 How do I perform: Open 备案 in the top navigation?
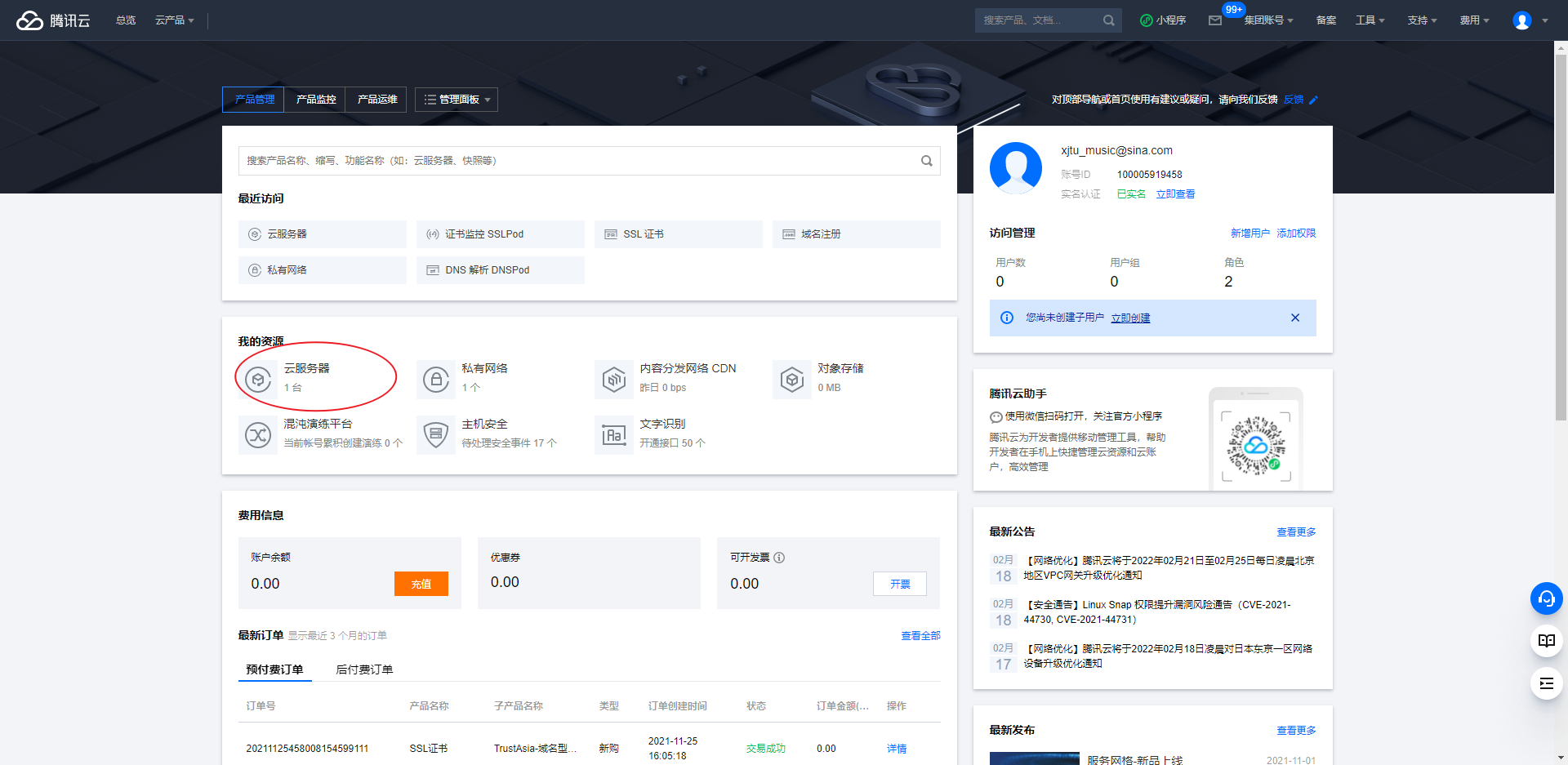1326,20
